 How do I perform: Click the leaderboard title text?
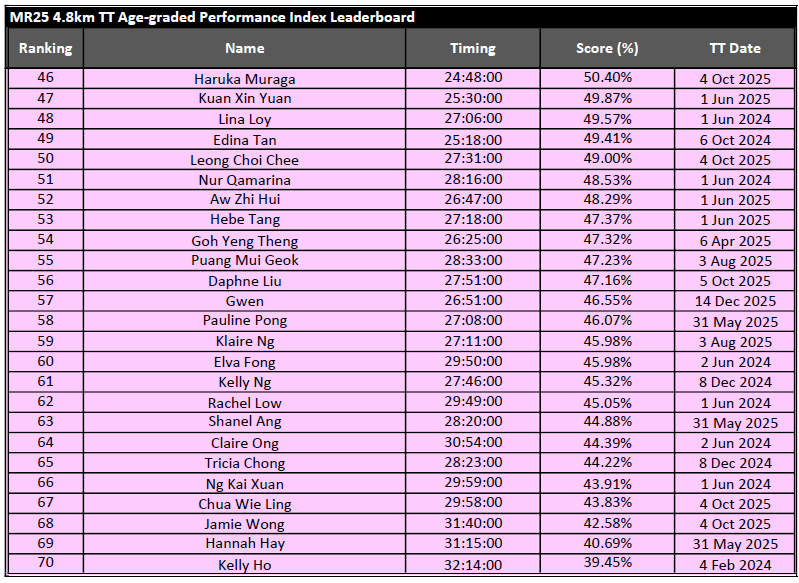point(211,17)
